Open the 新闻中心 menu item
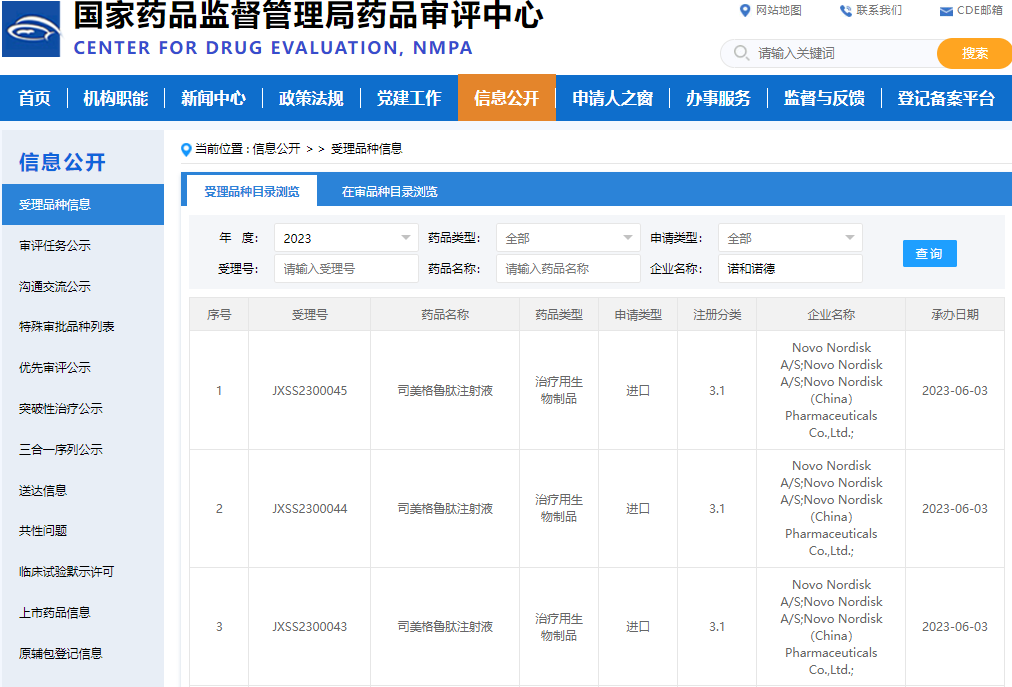The width and height of the screenshot is (1012, 687). click(x=213, y=98)
